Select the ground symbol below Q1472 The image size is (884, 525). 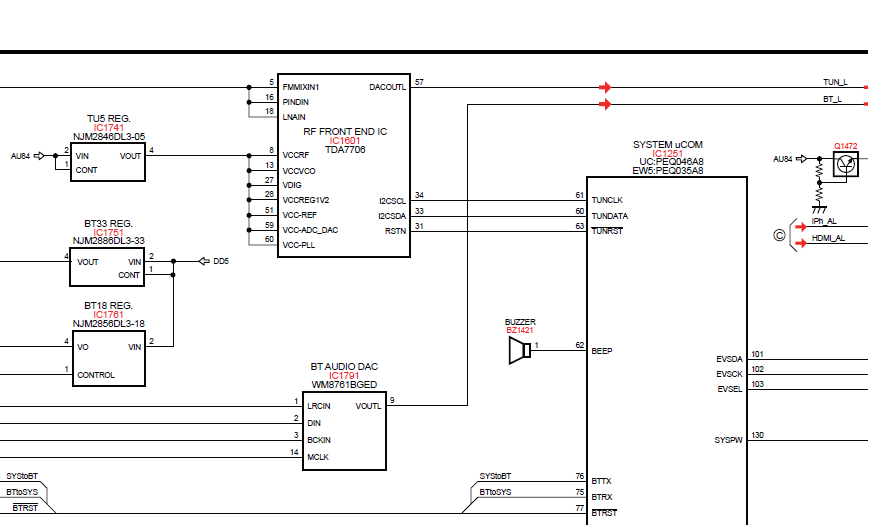click(819, 209)
